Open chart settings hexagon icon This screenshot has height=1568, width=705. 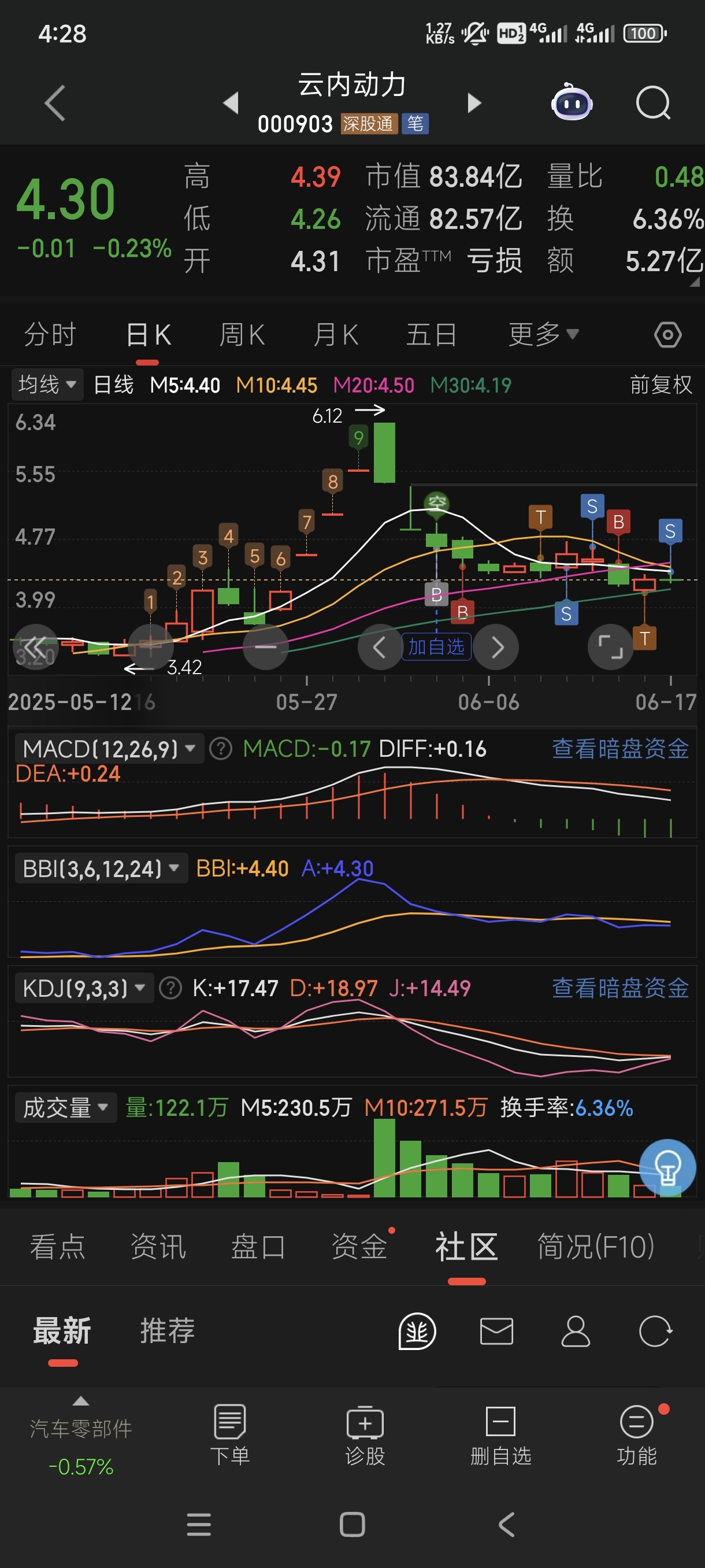pyautogui.click(x=667, y=335)
